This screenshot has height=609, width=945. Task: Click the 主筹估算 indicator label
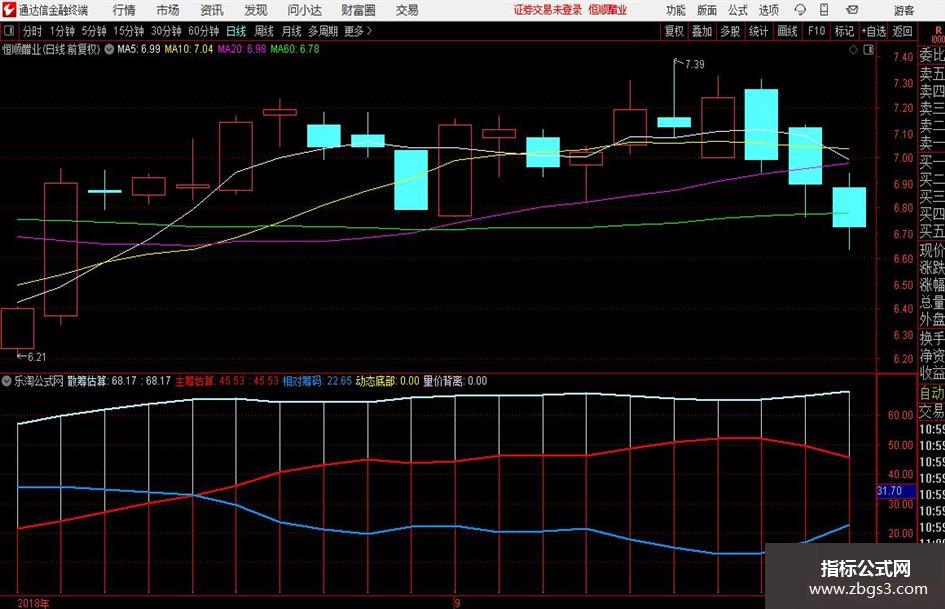click(195, 381)
